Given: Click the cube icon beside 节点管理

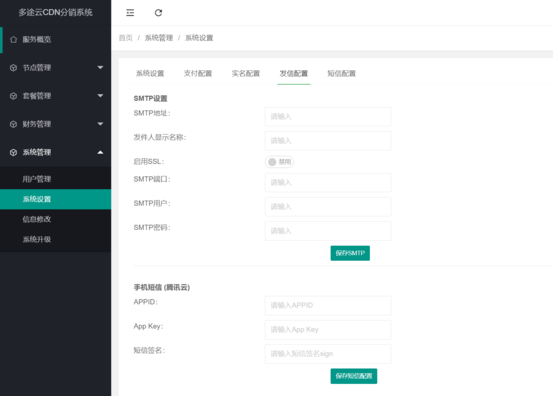Looking at the screenshot, I should point(13,68).
